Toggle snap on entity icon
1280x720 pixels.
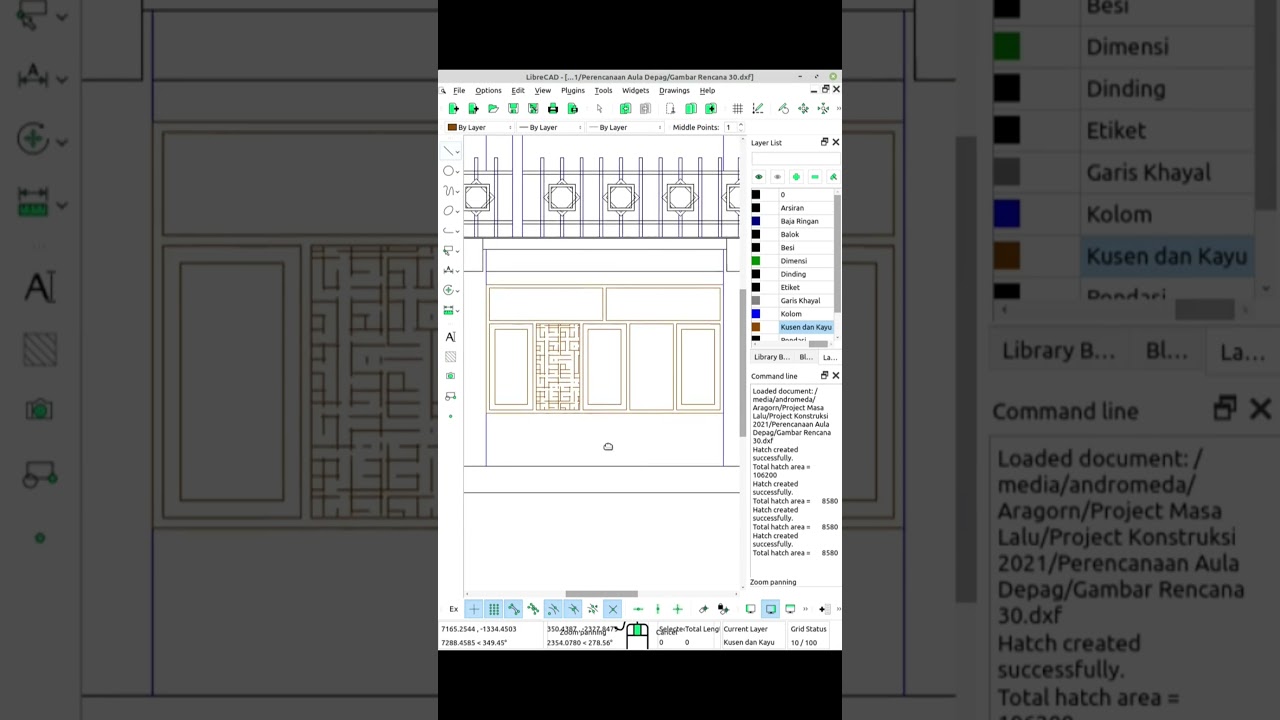point(533,609)
